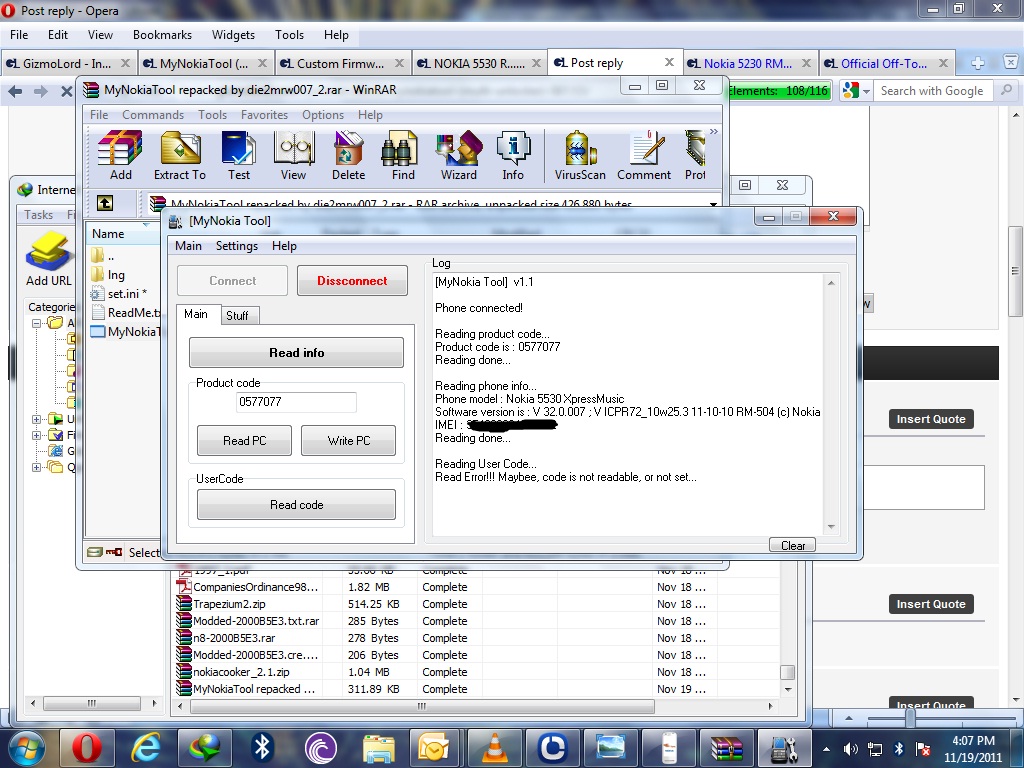Click the Elements 108/116 progress indicator
Screen dimensions: 1024x768
(x=778, y=91)
